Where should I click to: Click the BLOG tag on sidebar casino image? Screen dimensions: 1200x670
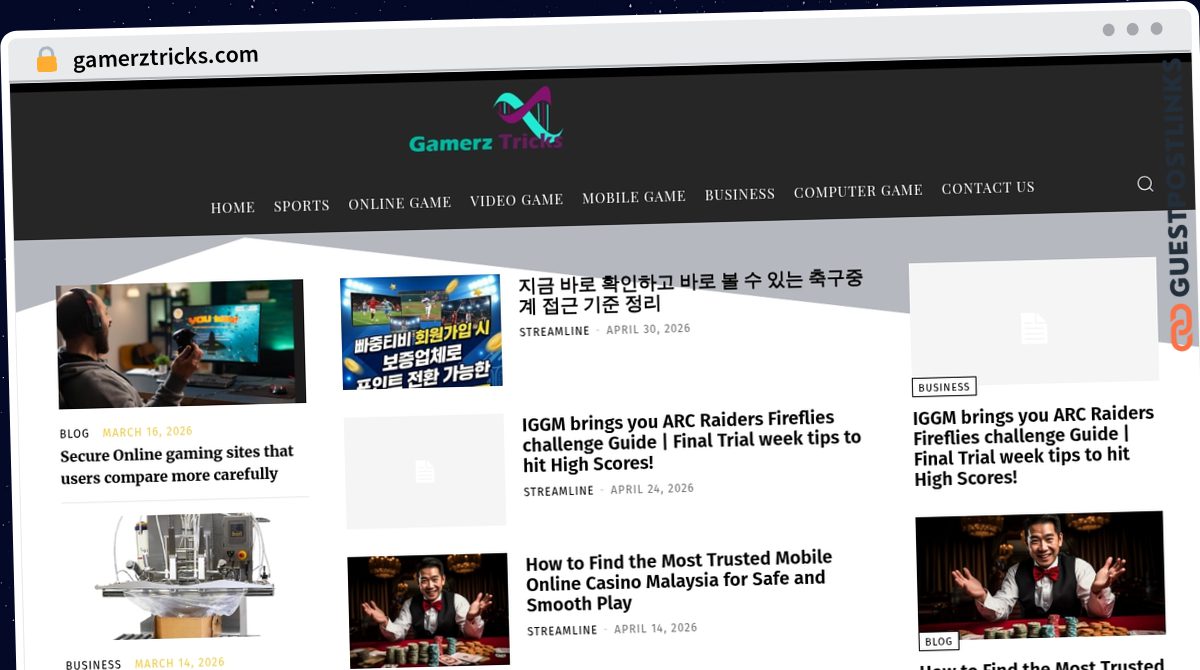click(x=939, y=641)
